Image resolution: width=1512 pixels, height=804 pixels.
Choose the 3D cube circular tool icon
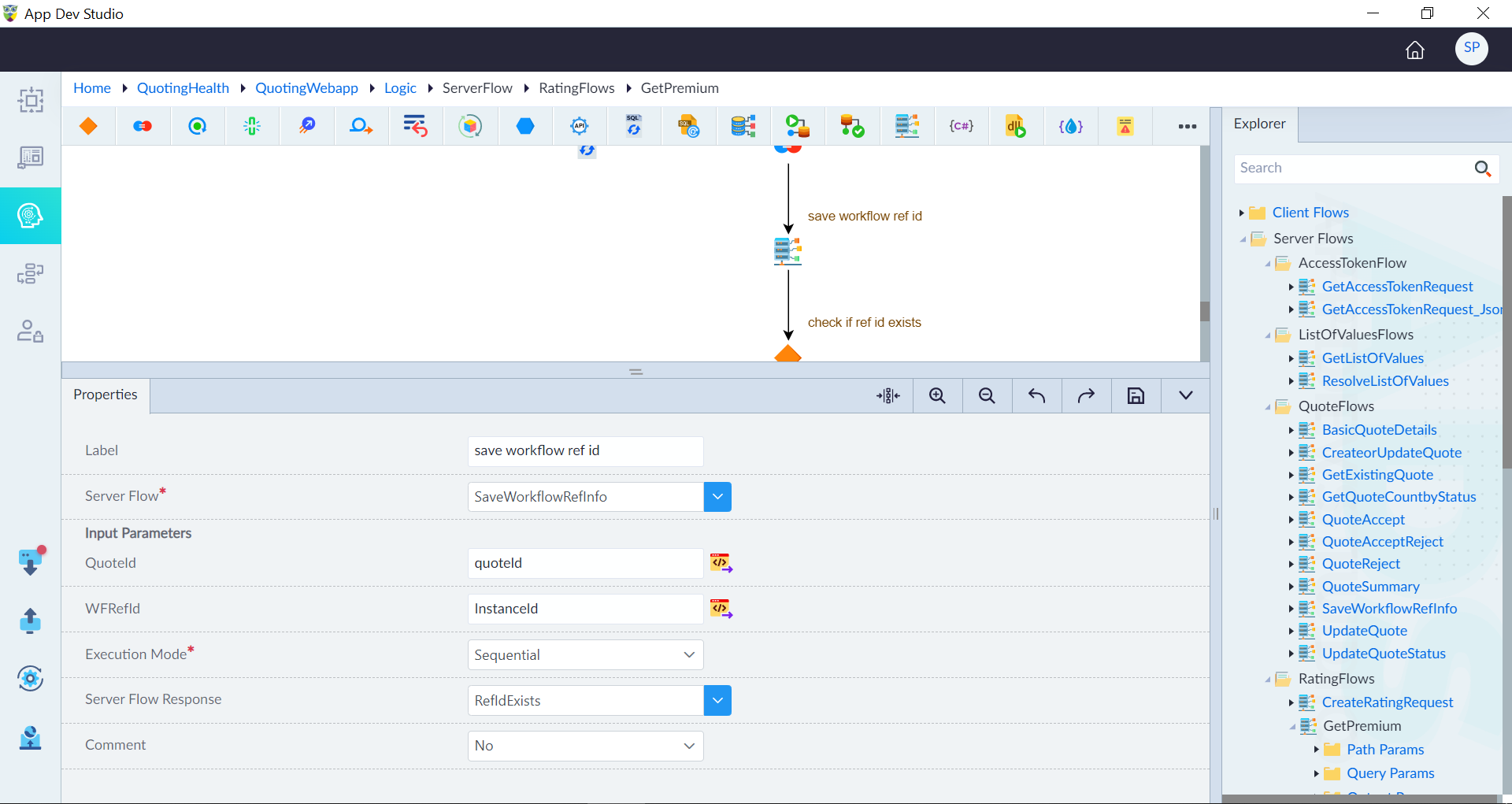[x=470, y=126]
